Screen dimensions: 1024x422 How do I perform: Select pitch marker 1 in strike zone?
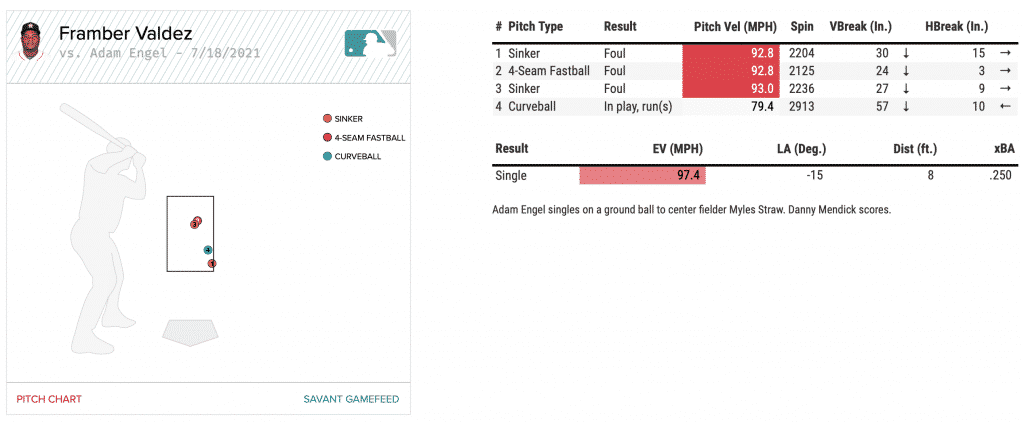212,264
